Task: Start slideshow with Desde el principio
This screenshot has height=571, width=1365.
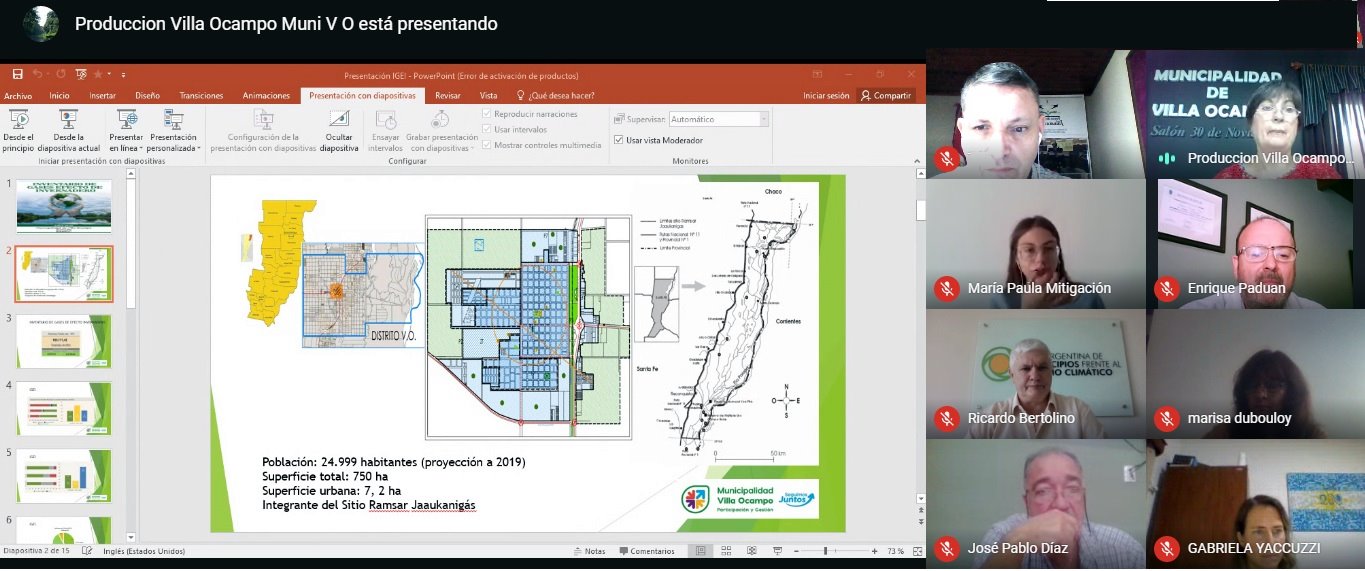Action: point(18,130)
